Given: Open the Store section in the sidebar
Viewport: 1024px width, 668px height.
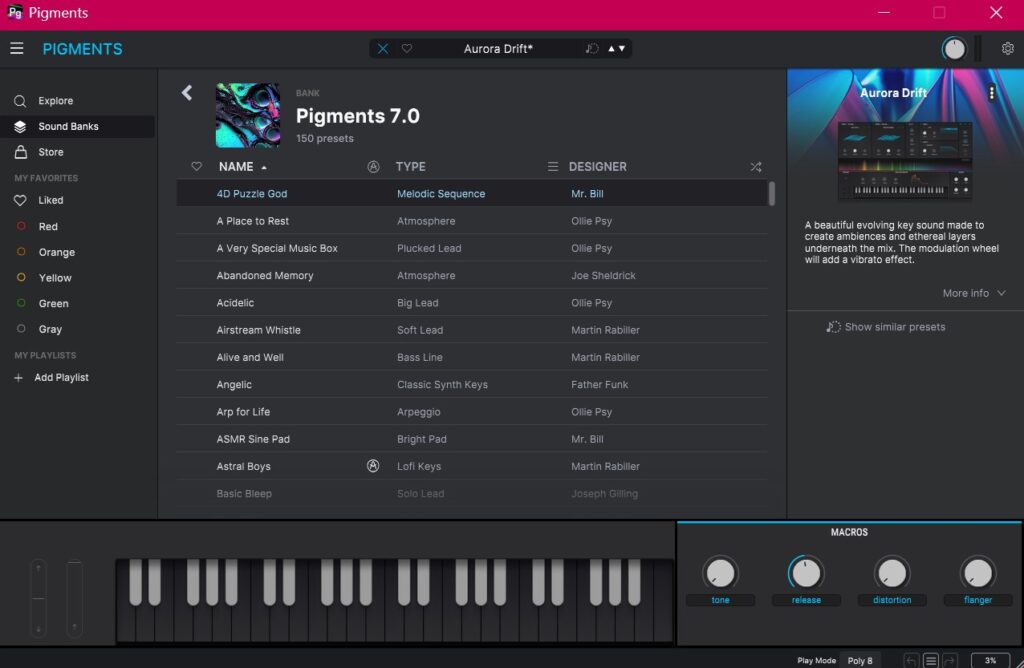Looking at the screenshot, I should [x=50, y=152].
